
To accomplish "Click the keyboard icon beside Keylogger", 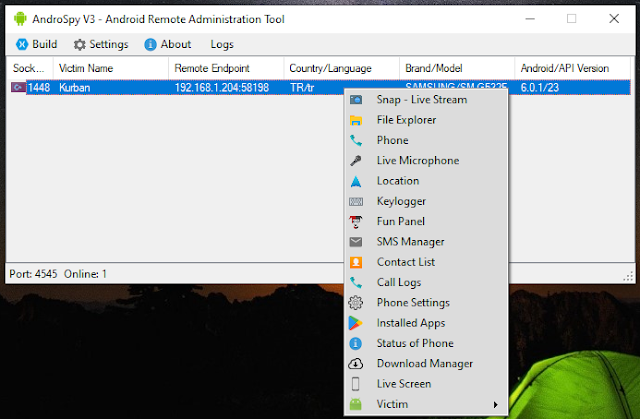I will pos(356,201).
